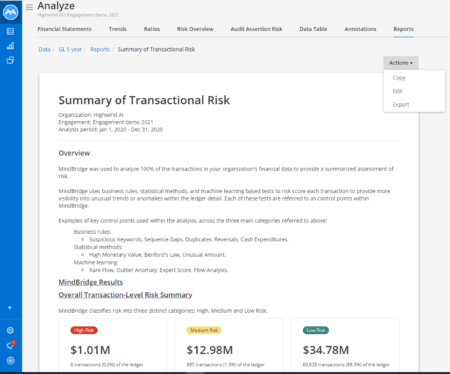Switch to the Audit Assertion Risk tab
Screen dimensions: 450x374
pos(256,29)
